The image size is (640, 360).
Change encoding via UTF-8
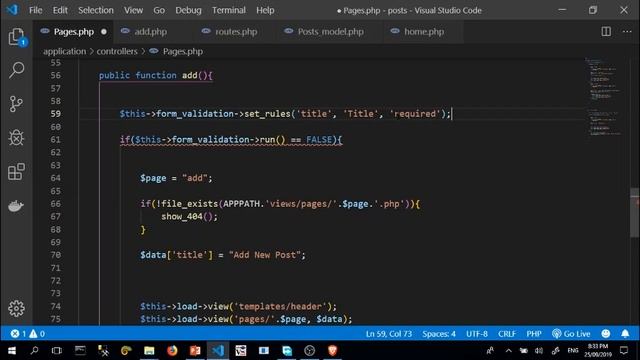[477, 334]
